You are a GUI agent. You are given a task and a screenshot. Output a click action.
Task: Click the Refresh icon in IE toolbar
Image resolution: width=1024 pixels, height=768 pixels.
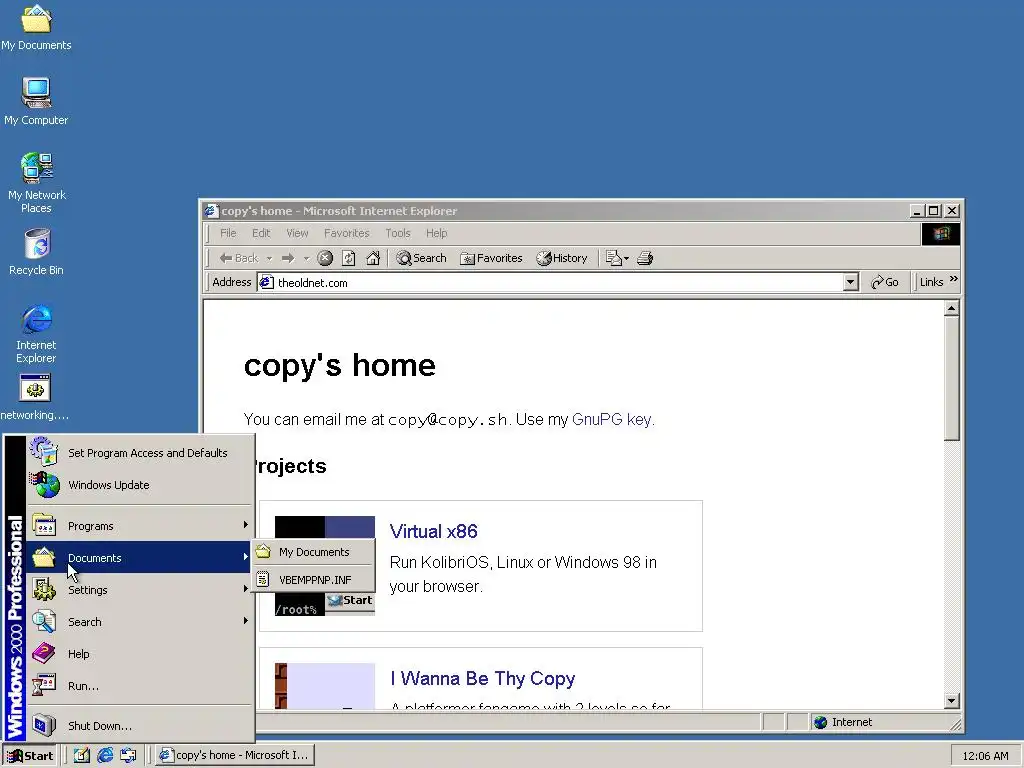pyautogui.click(x=349, y=258)
